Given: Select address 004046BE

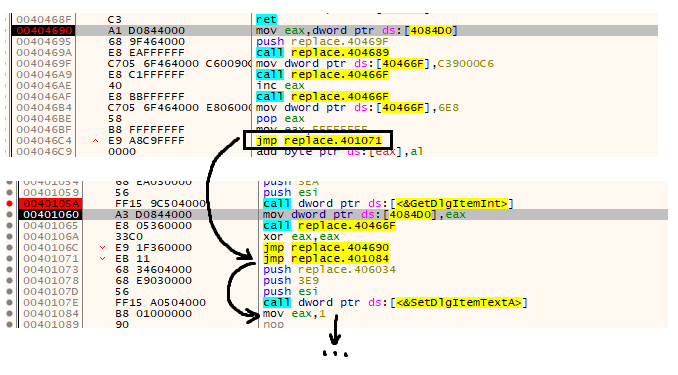Looking at the screenshot, I should (44, 119).
